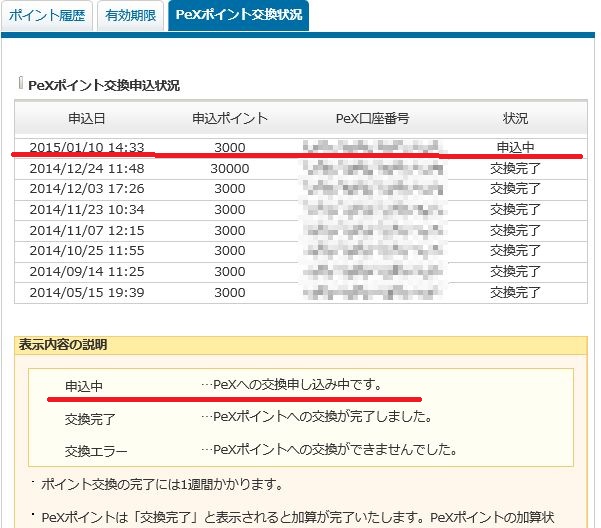Click the 申込中 status in the table
The height and width of the screenshot is (528, 601).
pyautogui.click(x=515, y=147)
